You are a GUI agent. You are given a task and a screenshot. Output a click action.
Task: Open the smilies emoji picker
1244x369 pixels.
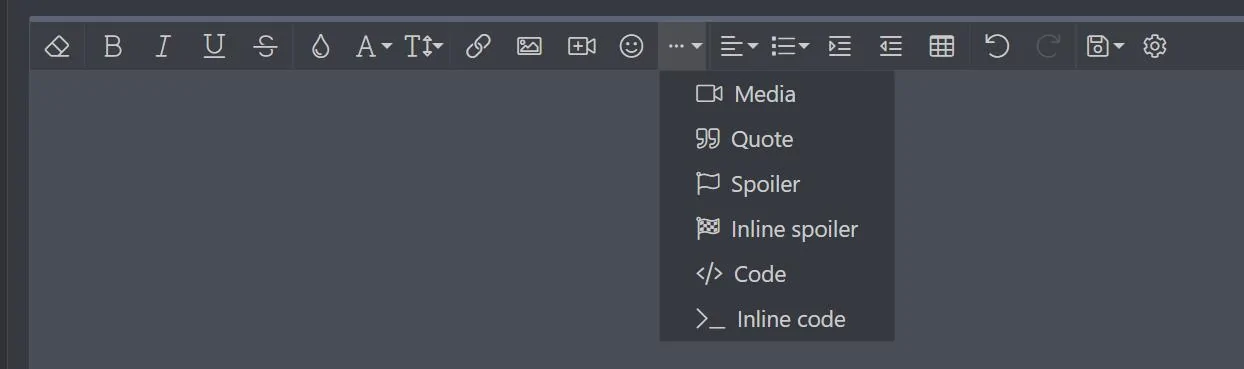(631, 46)
